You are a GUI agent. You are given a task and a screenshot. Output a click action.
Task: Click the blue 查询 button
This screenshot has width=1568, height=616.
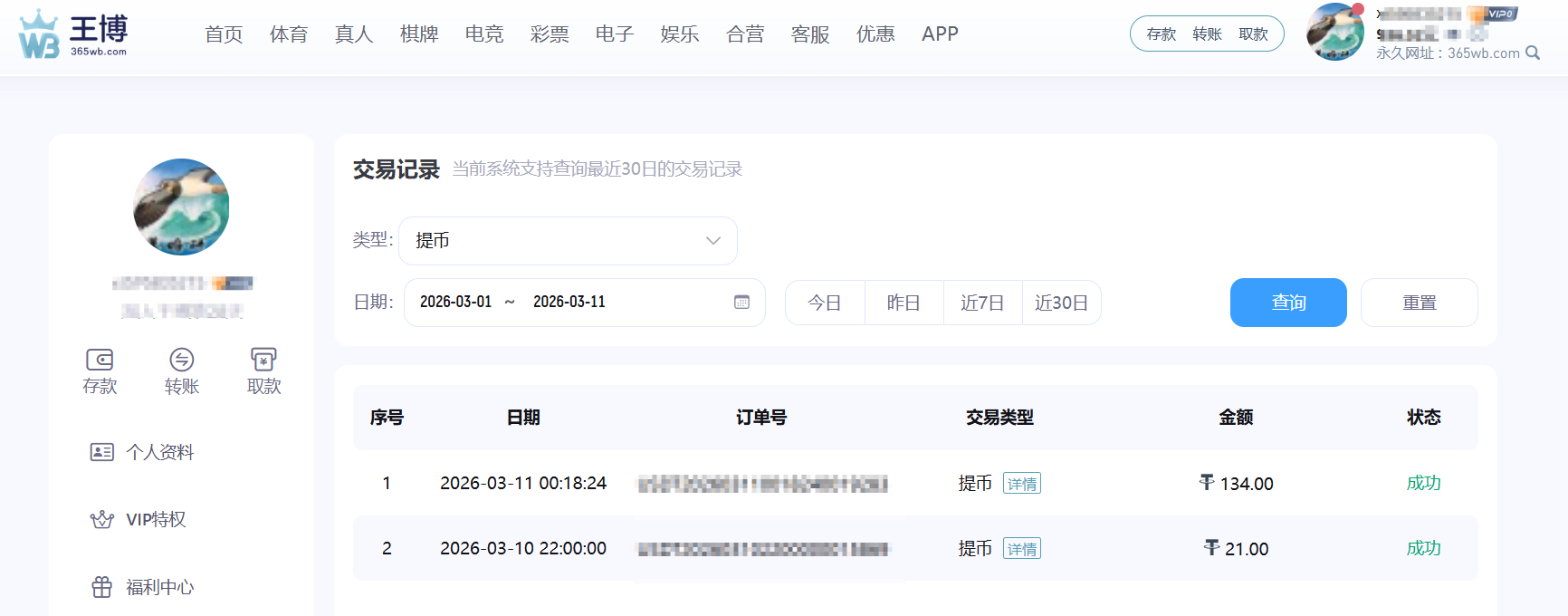[x=1287, y=303]
